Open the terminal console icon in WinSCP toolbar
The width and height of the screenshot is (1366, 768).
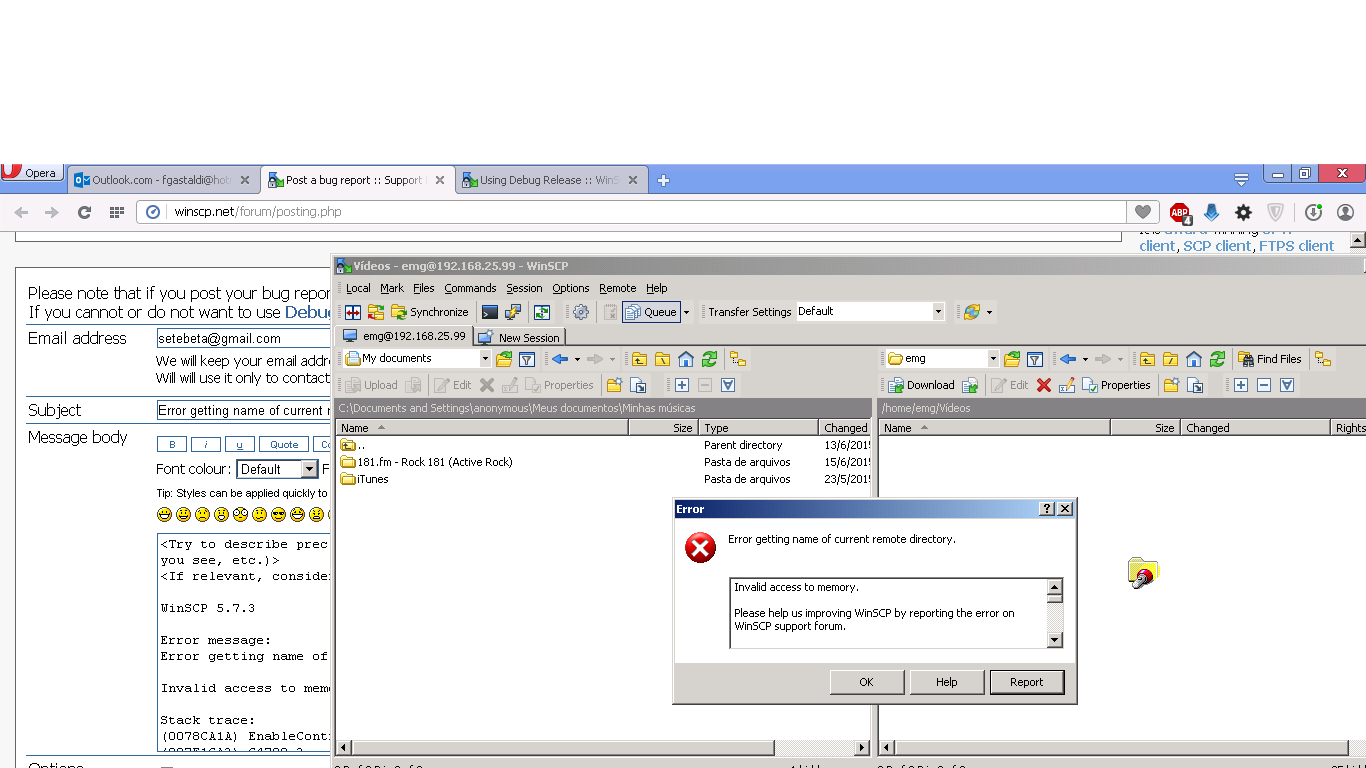[489, 312]
